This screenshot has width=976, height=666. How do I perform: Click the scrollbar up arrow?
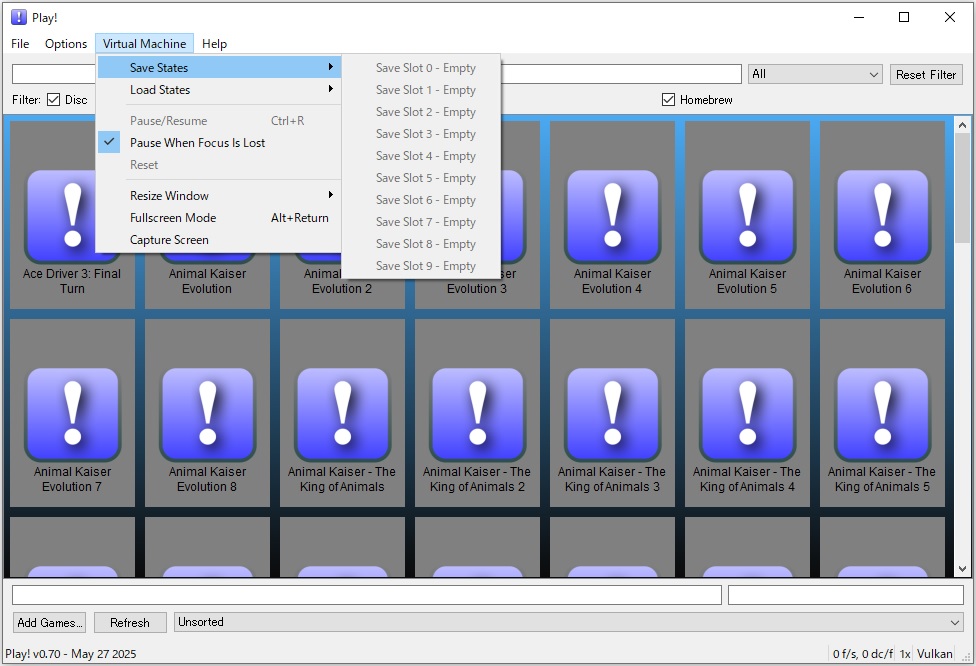coord(962,124)
